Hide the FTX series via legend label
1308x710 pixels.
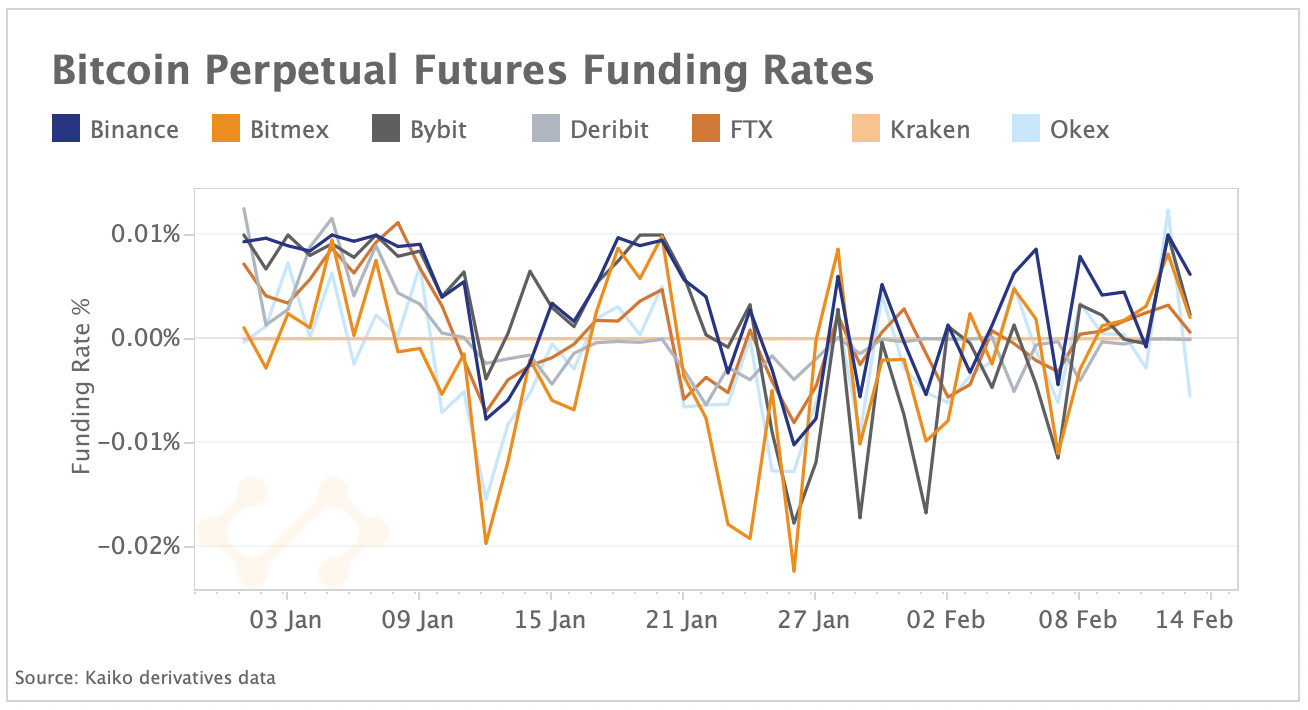coord(752,130)
